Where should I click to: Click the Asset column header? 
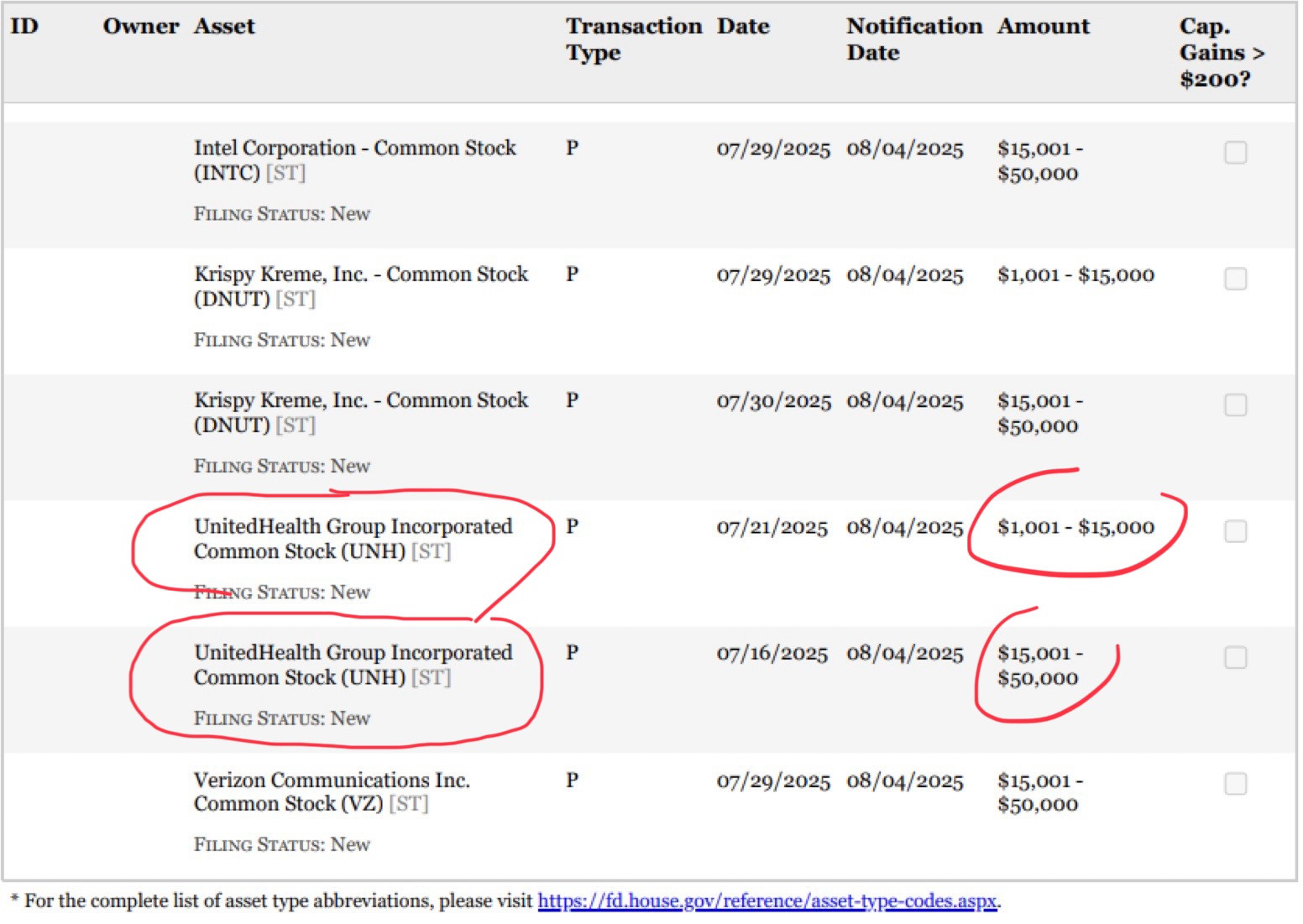[x=224, y=26]
